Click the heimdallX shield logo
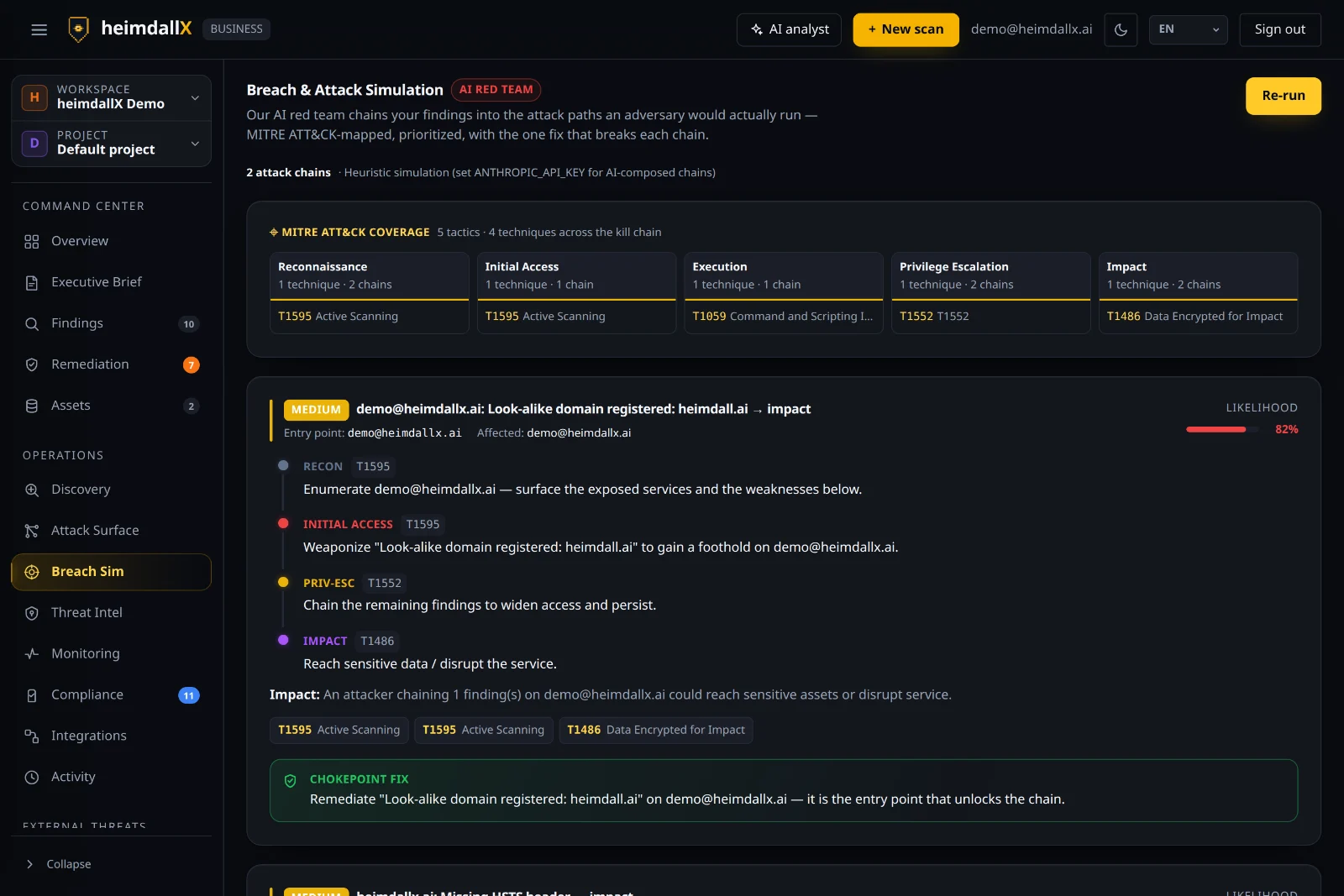 click(78, 29)
